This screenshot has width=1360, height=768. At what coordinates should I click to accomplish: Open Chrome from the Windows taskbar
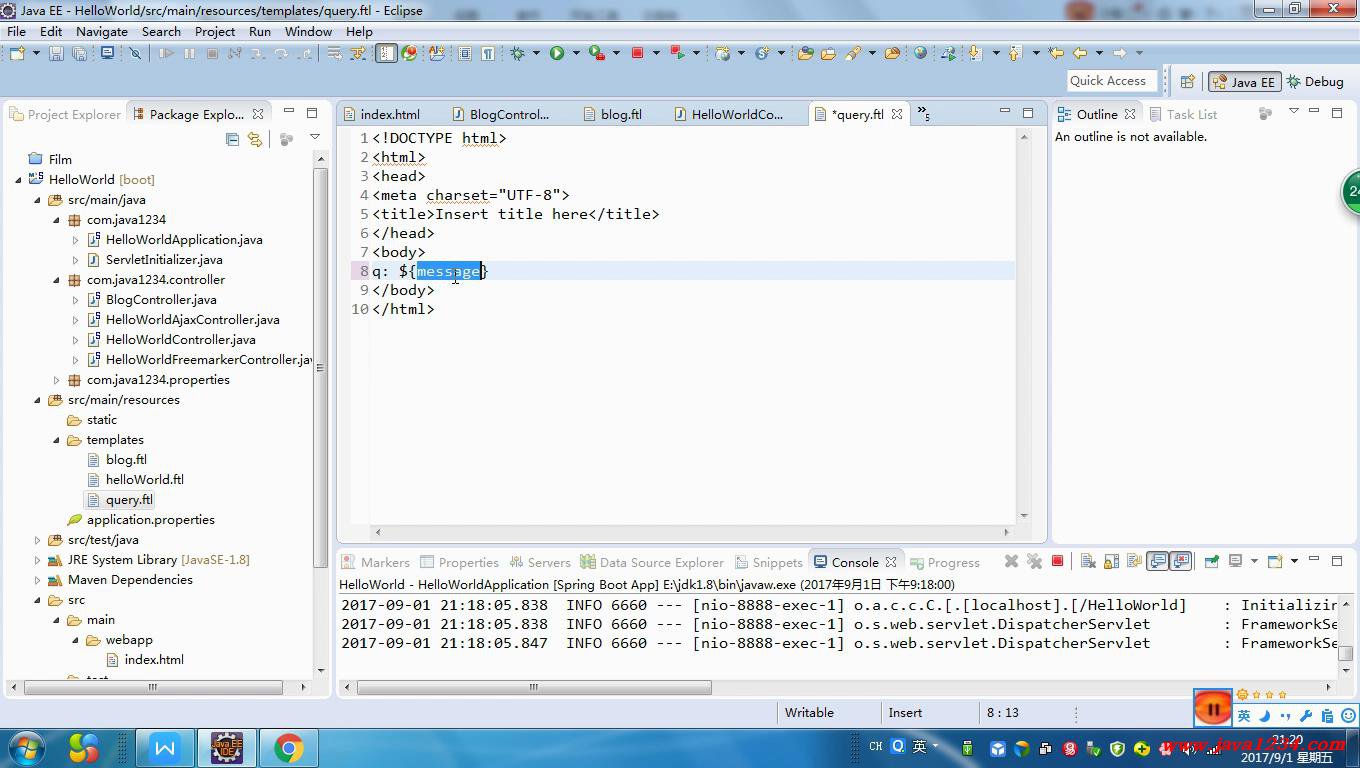(x=289, y=747)
